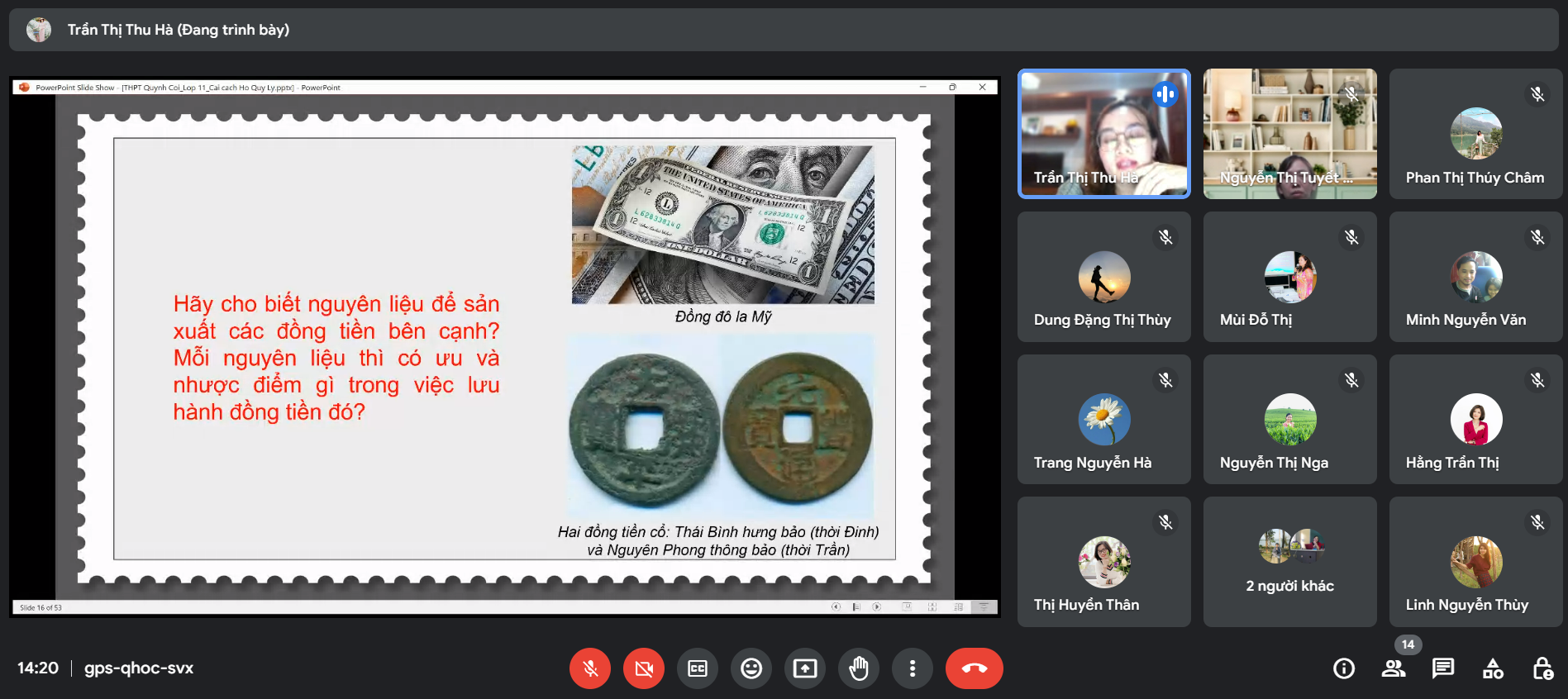
Task: Select Trần Thị Thu Hà video tile
Action: [1104, 134]
